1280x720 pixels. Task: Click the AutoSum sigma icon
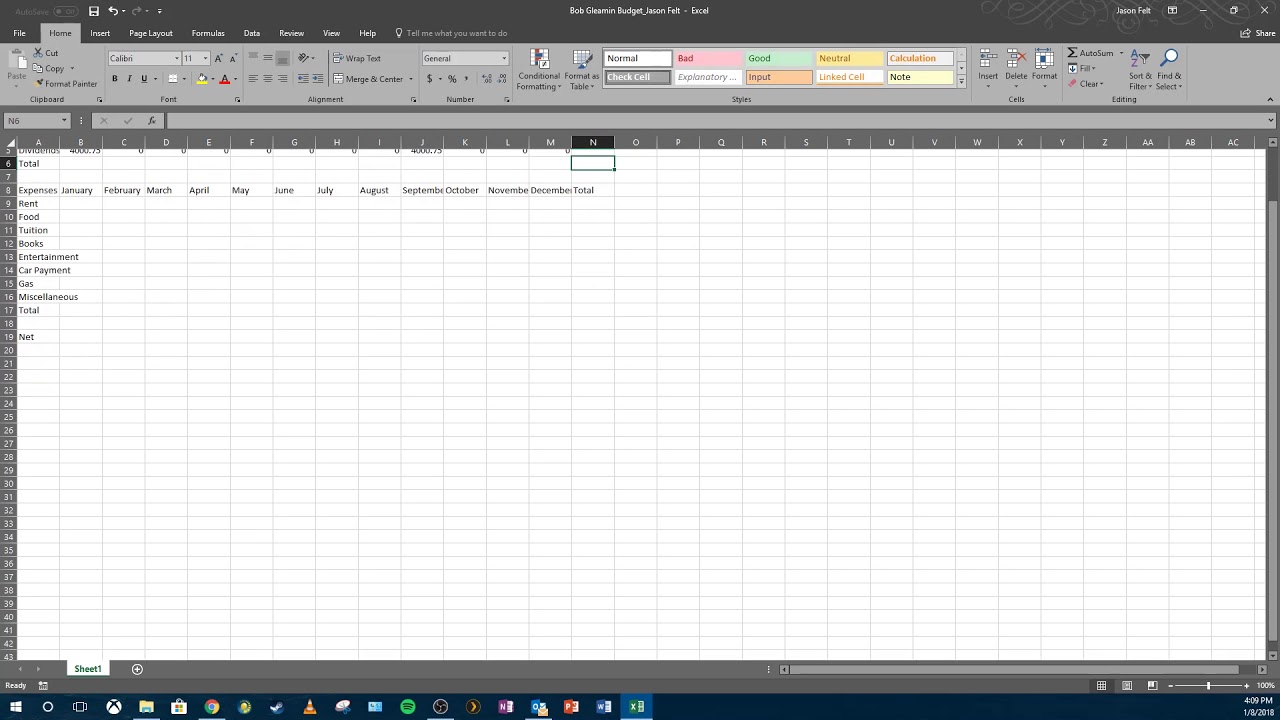(x=1073, y=53)
